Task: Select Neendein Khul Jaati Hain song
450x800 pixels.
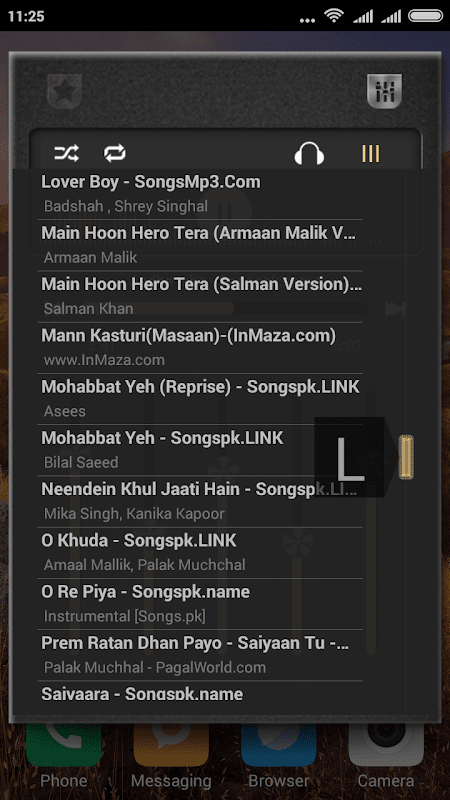Action: (x=200, y=502)
